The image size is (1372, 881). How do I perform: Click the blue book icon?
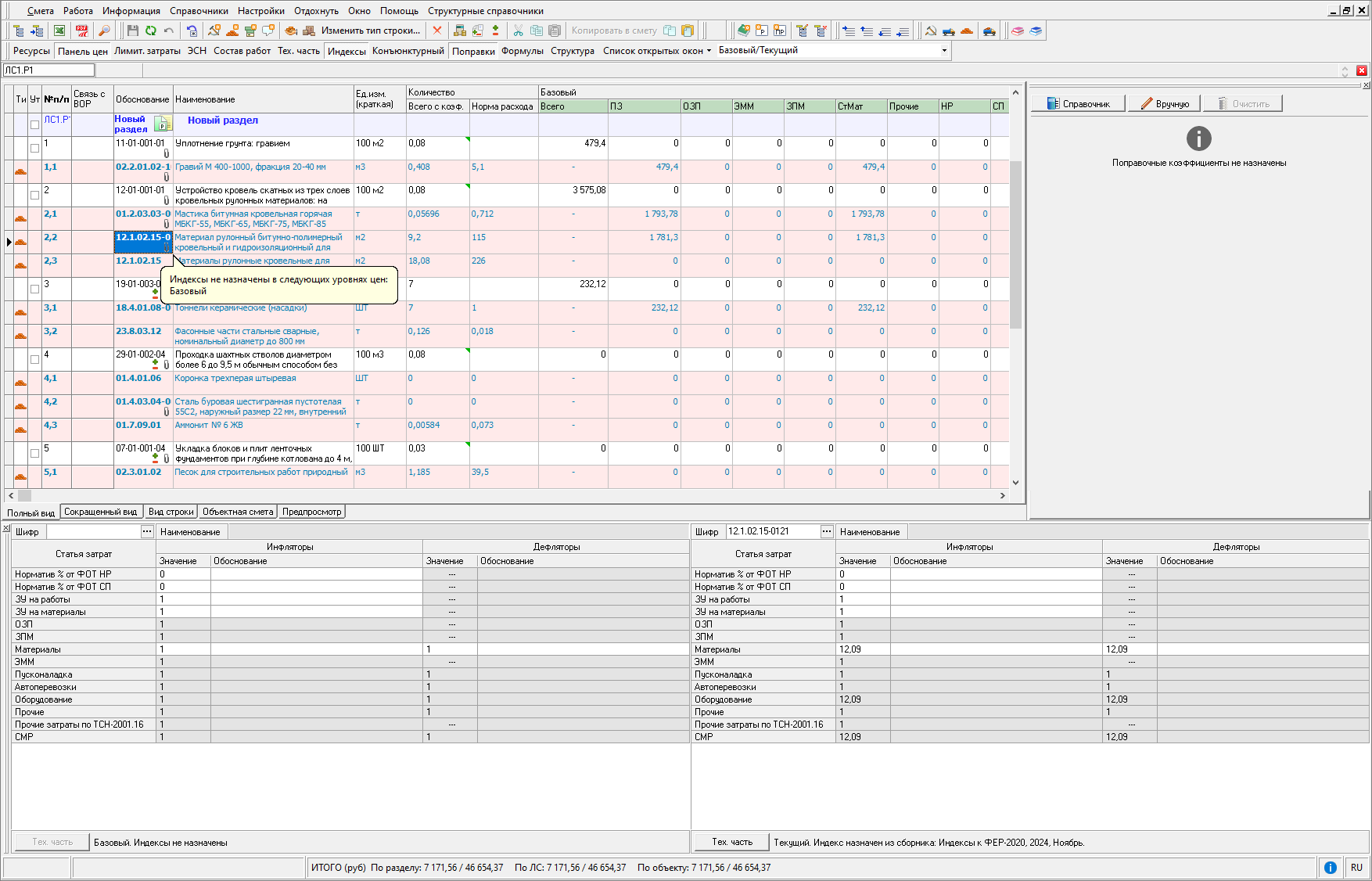tap(1036, 31)
